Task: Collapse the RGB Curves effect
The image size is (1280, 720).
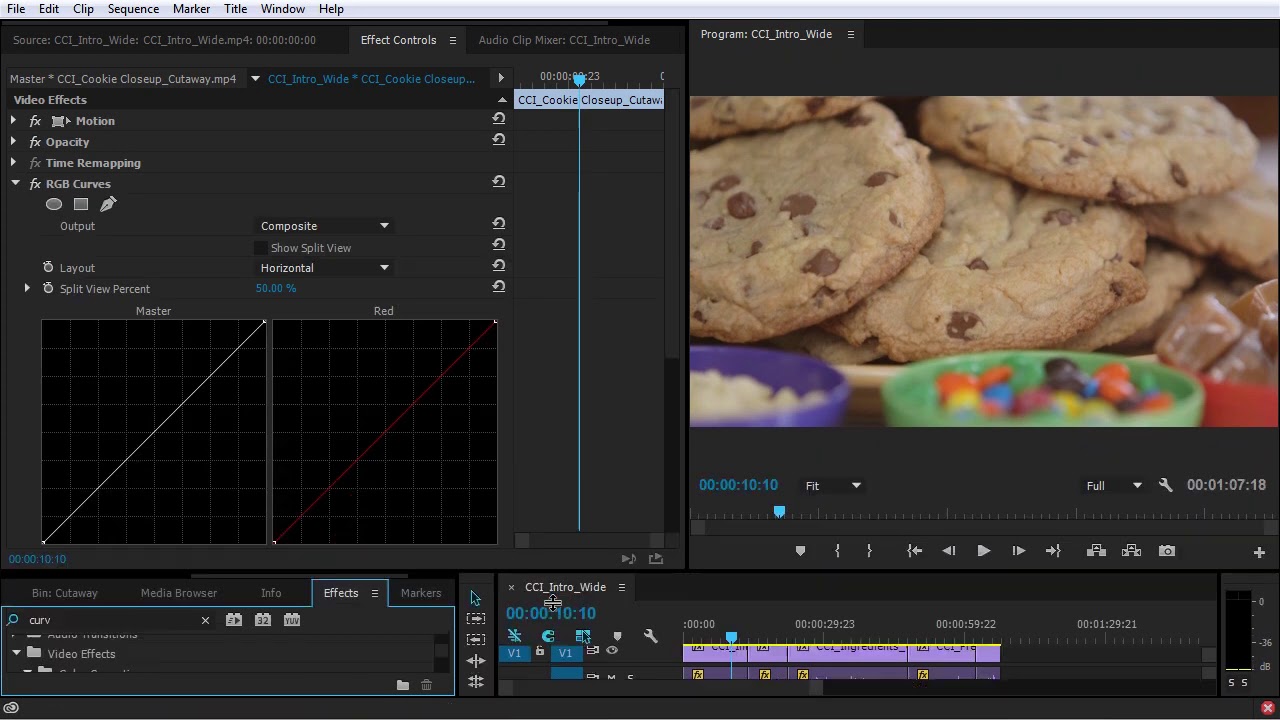Action: 15,184
